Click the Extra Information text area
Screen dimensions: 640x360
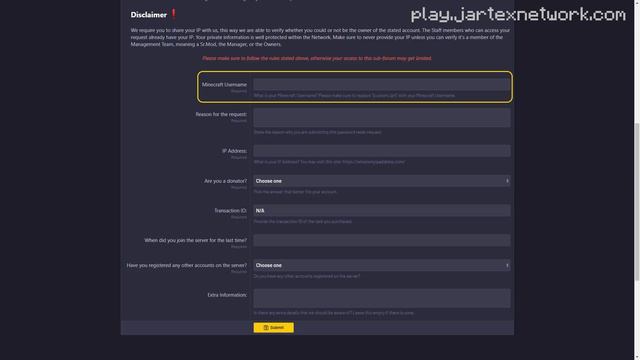point(382,298)
